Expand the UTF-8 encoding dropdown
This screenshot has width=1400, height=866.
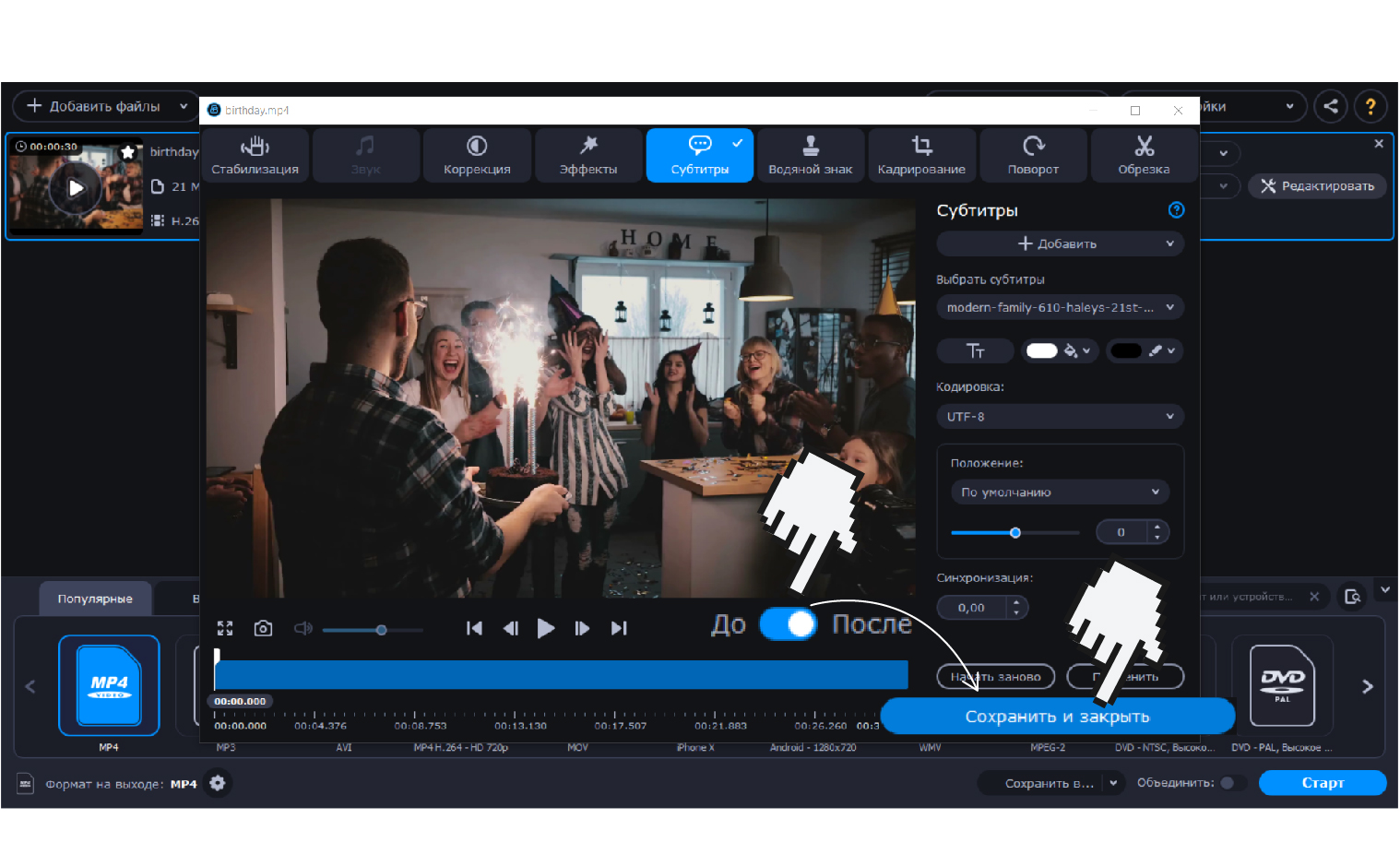[x=1060, y=417]
